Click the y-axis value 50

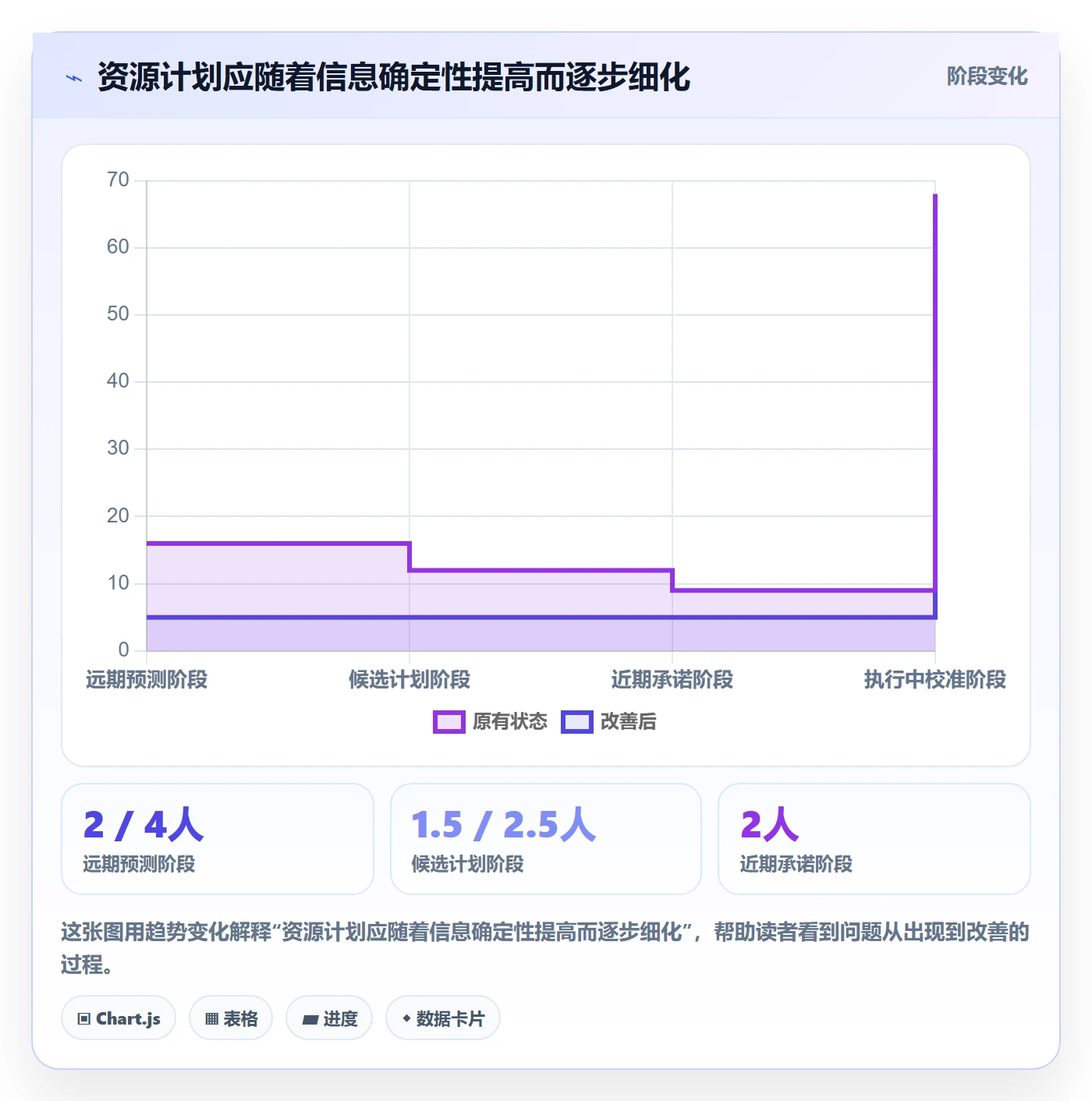point(119,314)
